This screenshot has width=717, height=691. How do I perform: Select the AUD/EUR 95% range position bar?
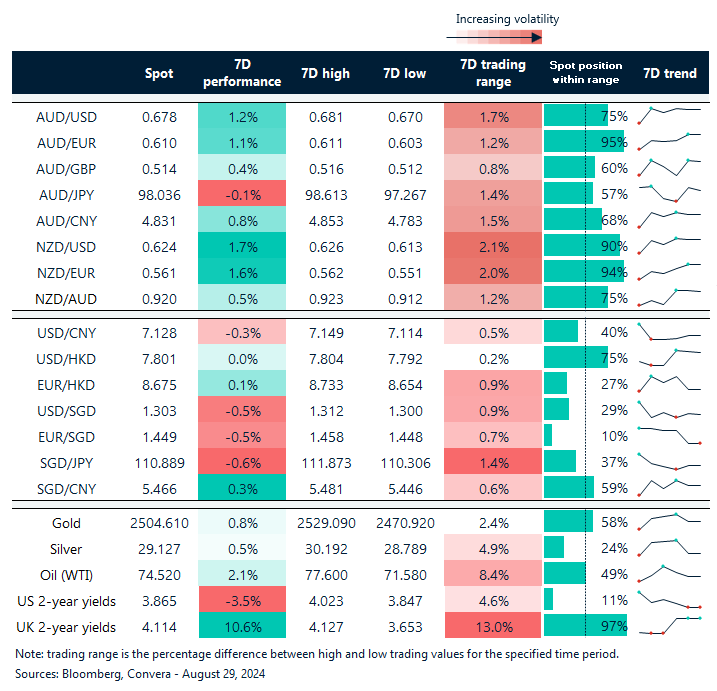584,142
